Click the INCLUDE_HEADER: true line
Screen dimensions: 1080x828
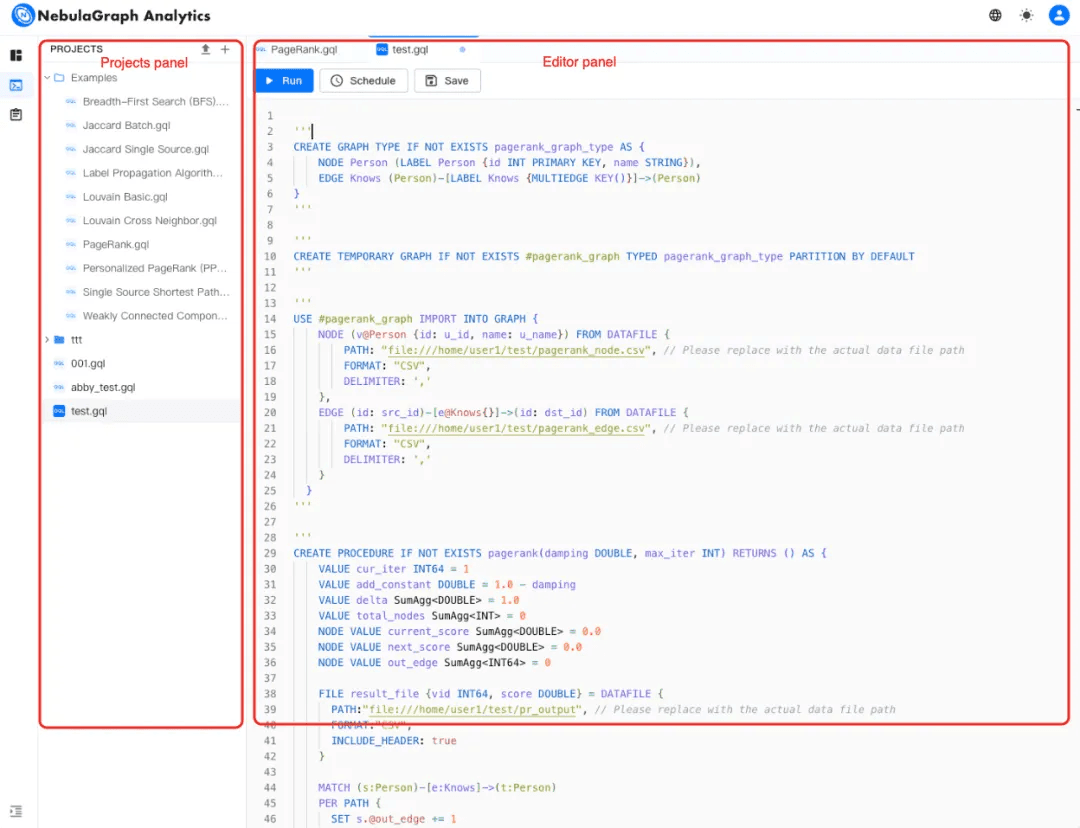click(x=393, y=741)
